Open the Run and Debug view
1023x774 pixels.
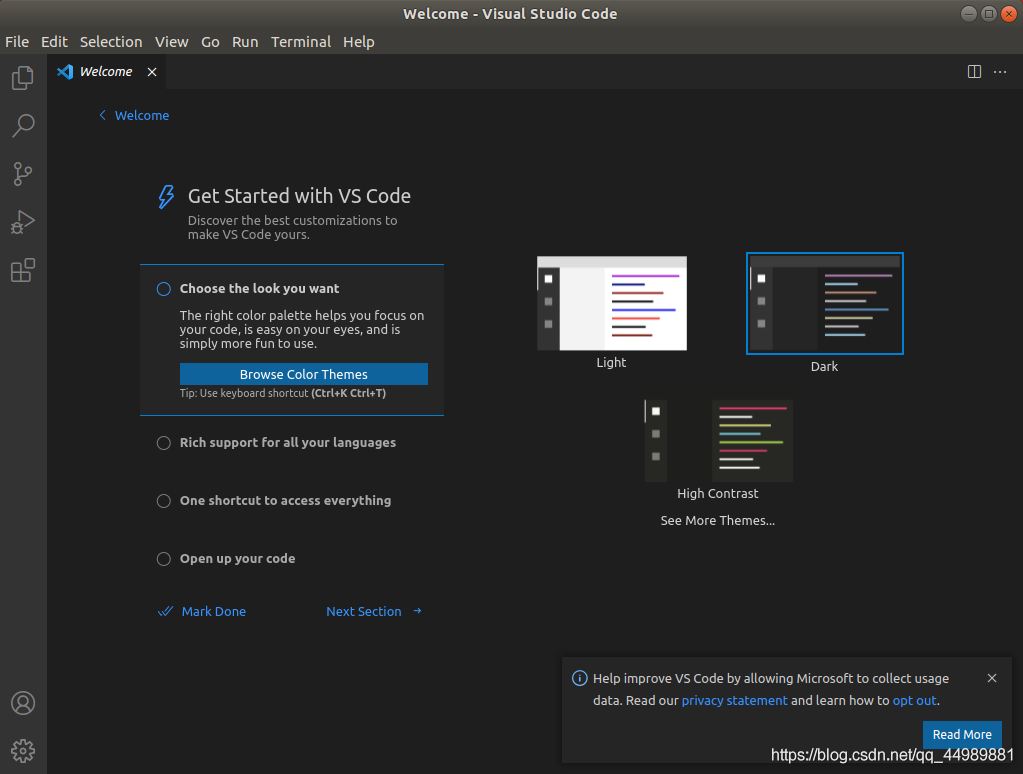(23, 222)
